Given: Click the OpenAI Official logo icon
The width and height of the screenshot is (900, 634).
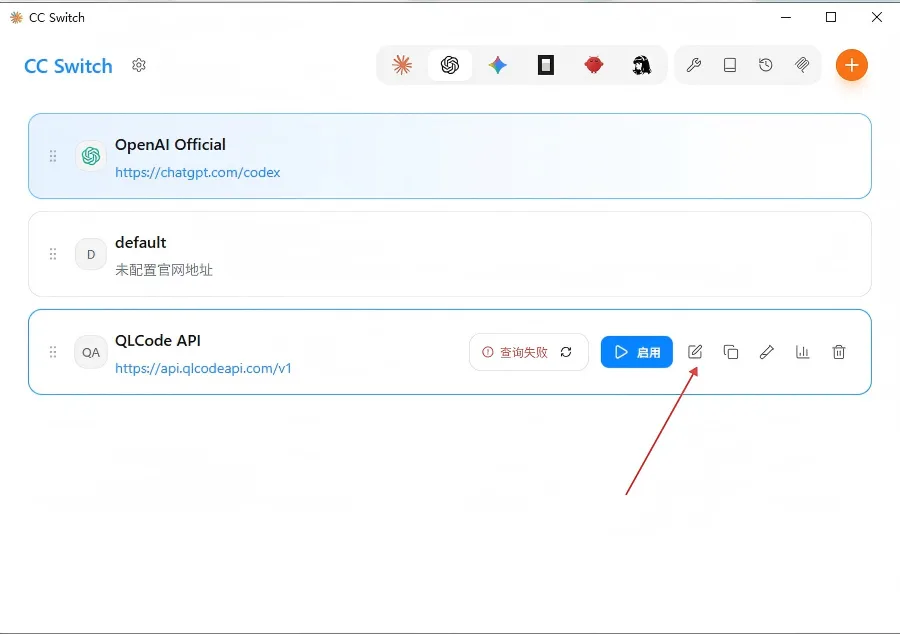Looking at the screenshot, I should [91, 156].
